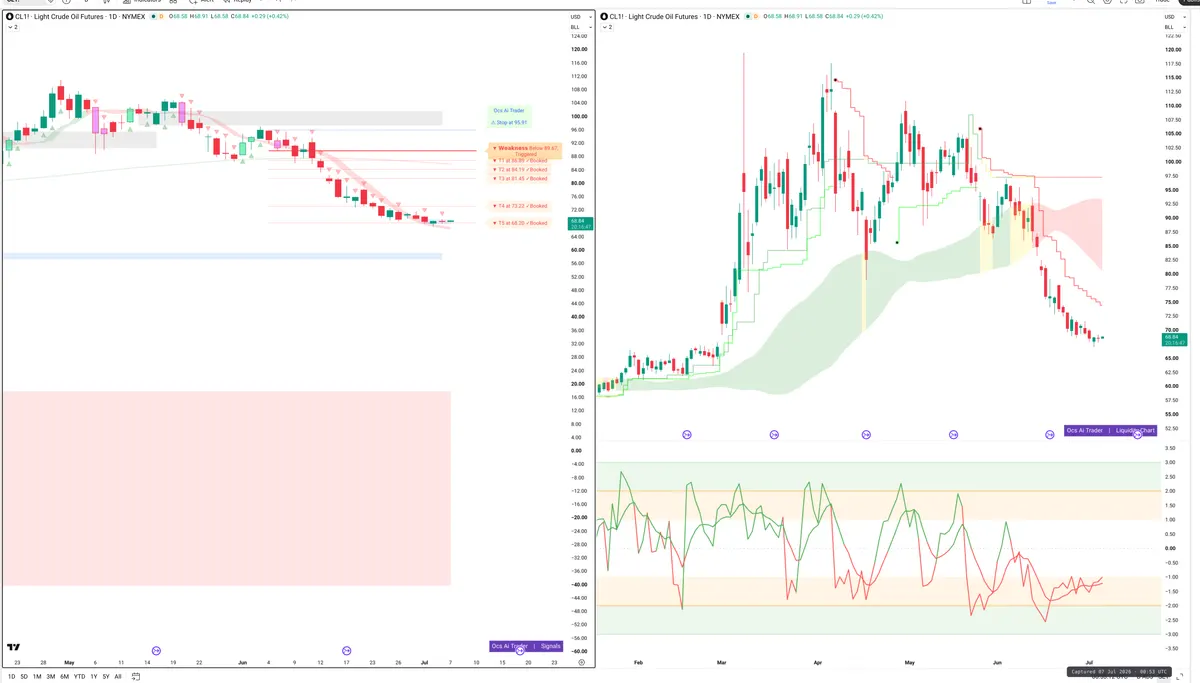
Task: Select the 5Y range button
Action: pos(106,676)
